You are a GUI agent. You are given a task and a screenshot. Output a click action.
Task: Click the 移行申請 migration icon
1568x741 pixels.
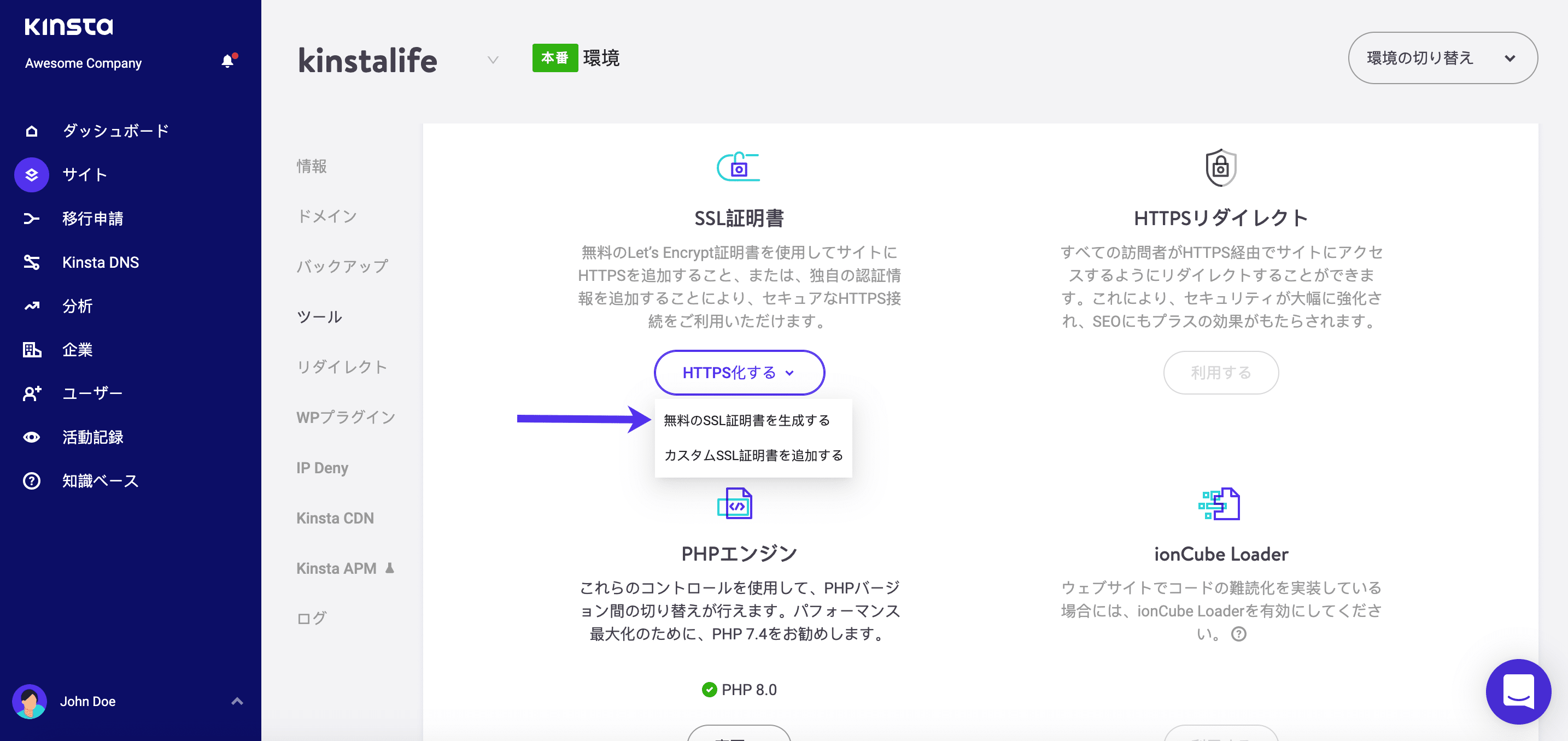[x=31, y=219]
